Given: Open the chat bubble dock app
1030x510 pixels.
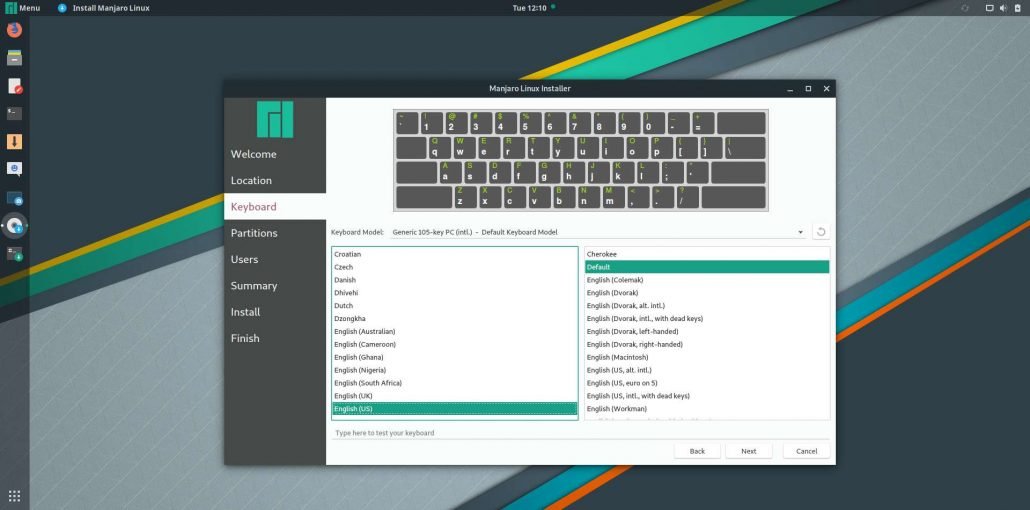Looking at the screenshot, I should (x=14, y=169).
